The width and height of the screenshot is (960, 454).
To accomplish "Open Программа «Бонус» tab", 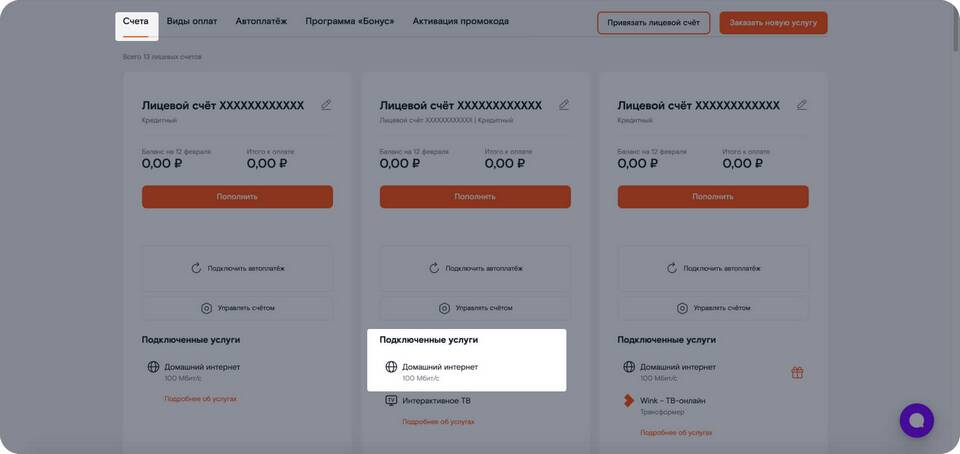I will click(349, 21).
